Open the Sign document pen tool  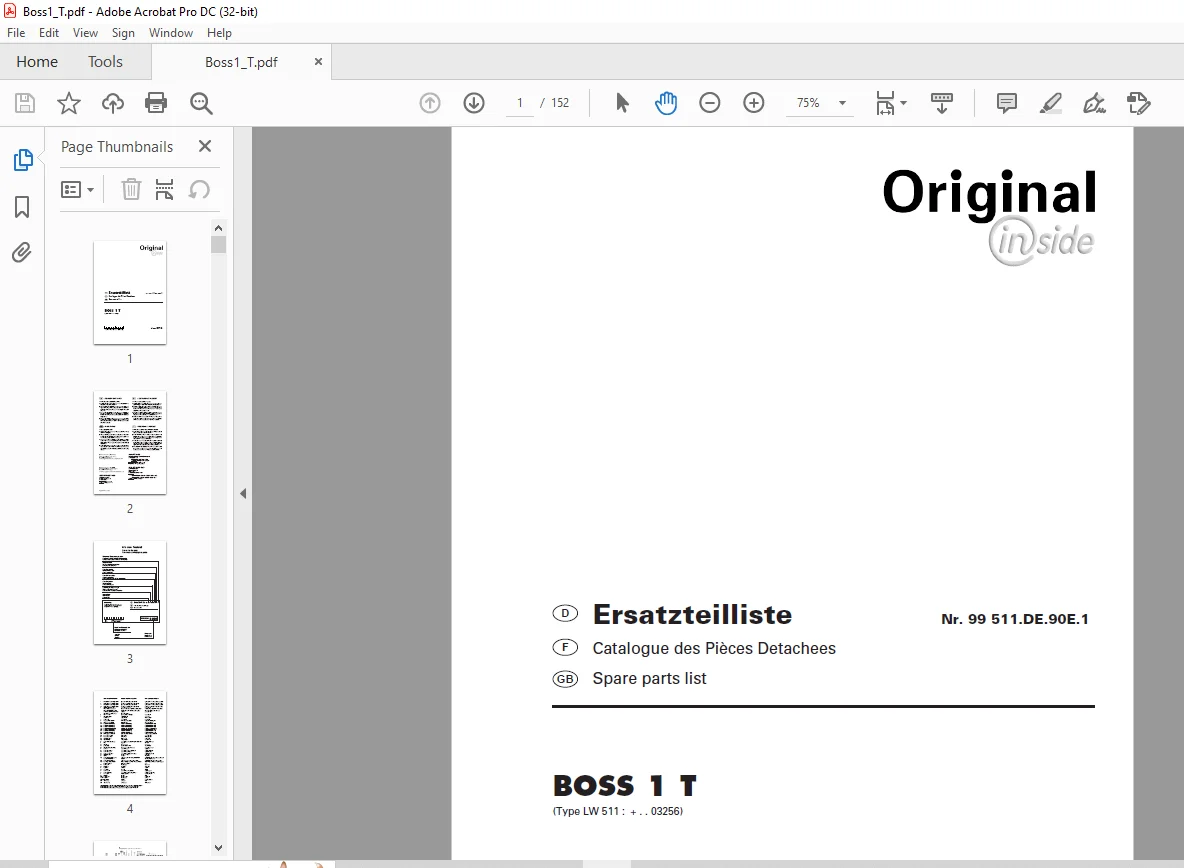[1094, 103]
